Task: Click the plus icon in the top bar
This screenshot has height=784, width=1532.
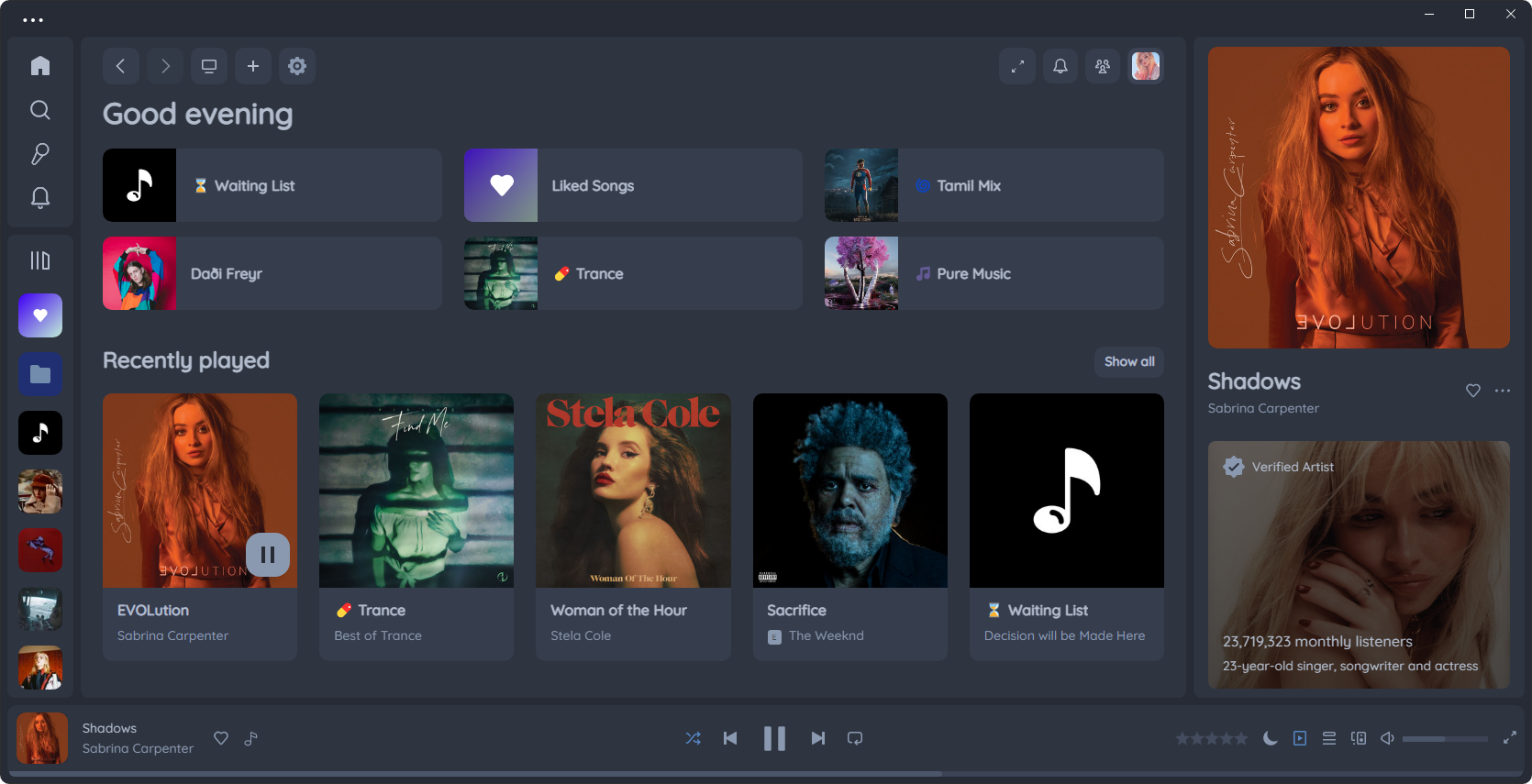Action: click(253, 66)
